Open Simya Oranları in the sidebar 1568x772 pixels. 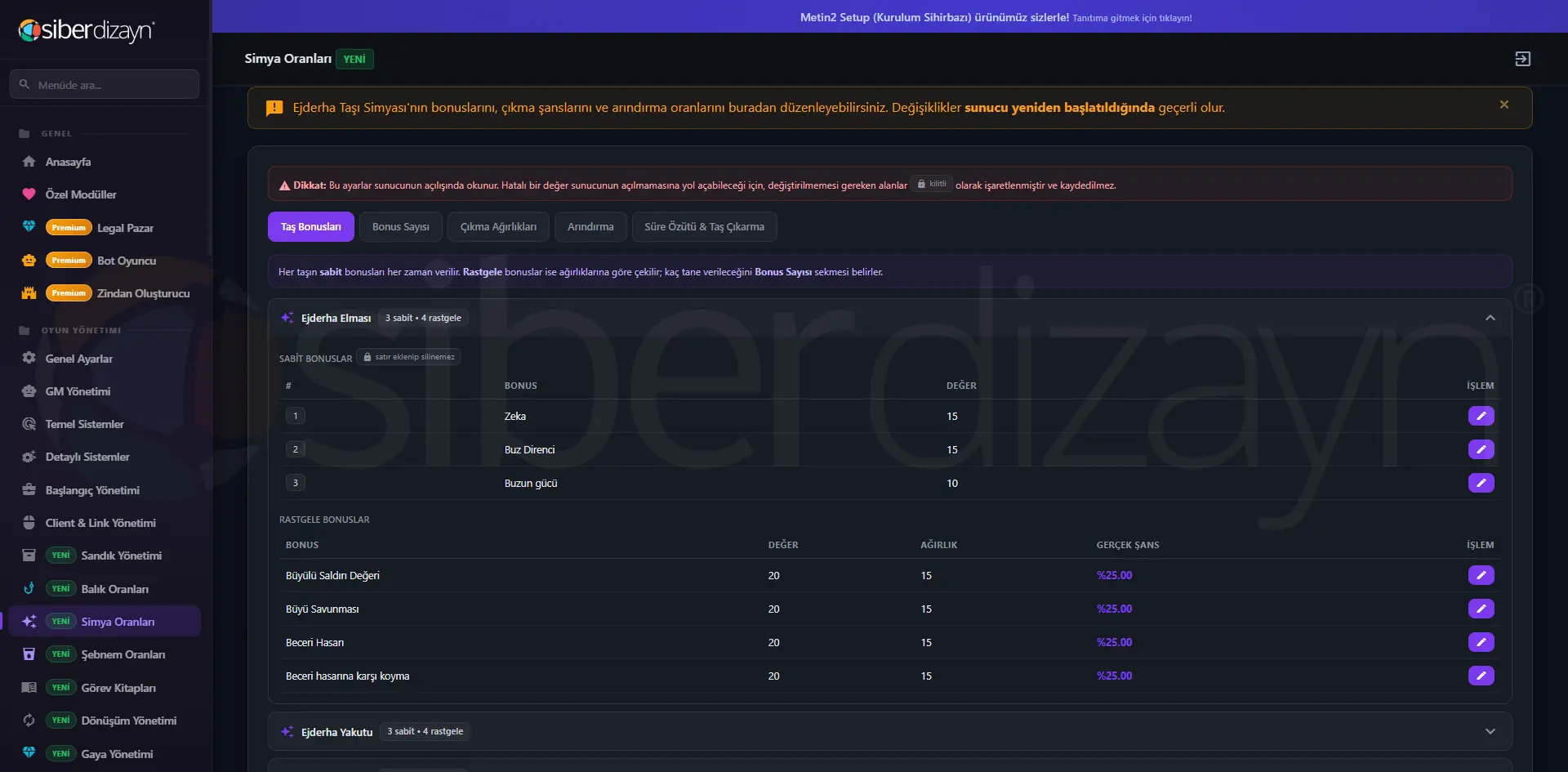pos(105,622)
